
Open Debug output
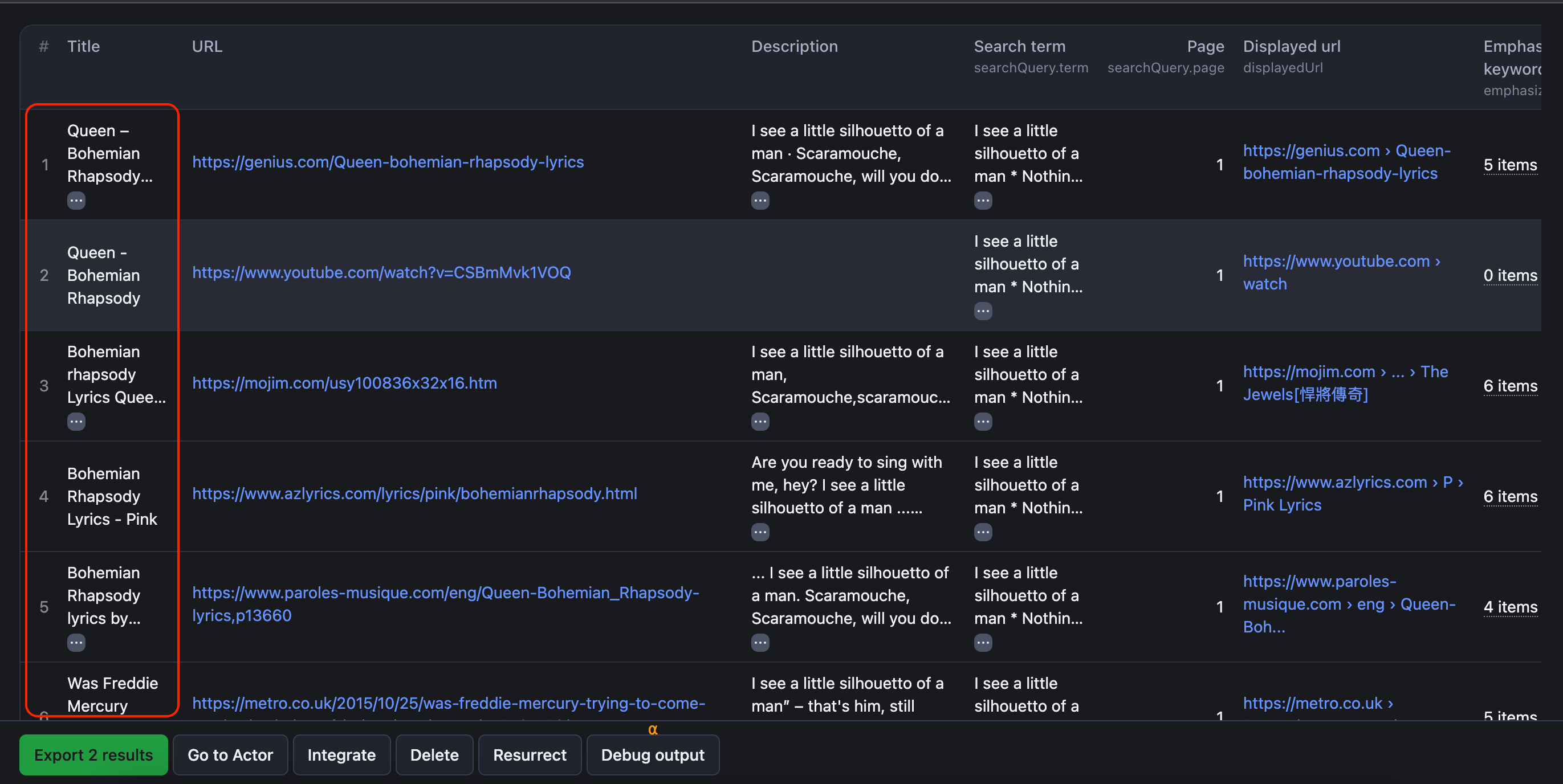652,755
